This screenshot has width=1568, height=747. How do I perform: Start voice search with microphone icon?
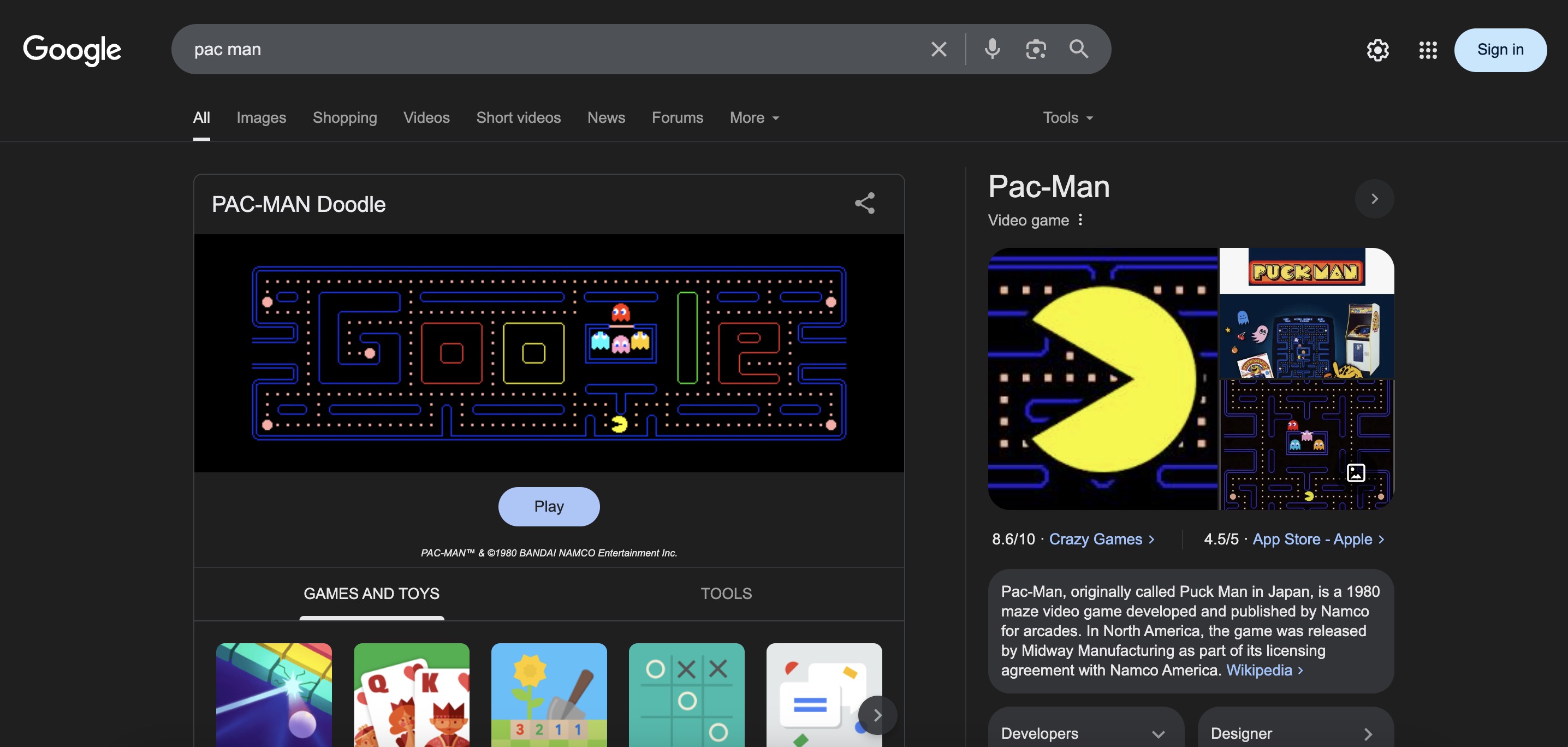click(x=992, y=49)
